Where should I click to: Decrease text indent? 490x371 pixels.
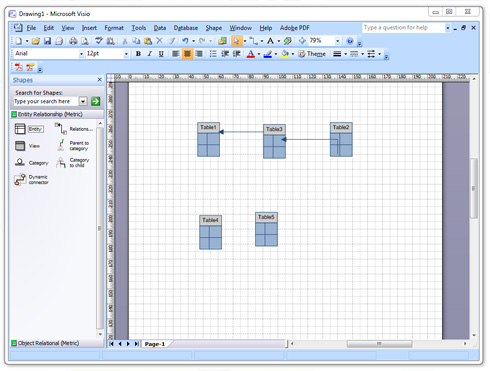click(225, 54)
